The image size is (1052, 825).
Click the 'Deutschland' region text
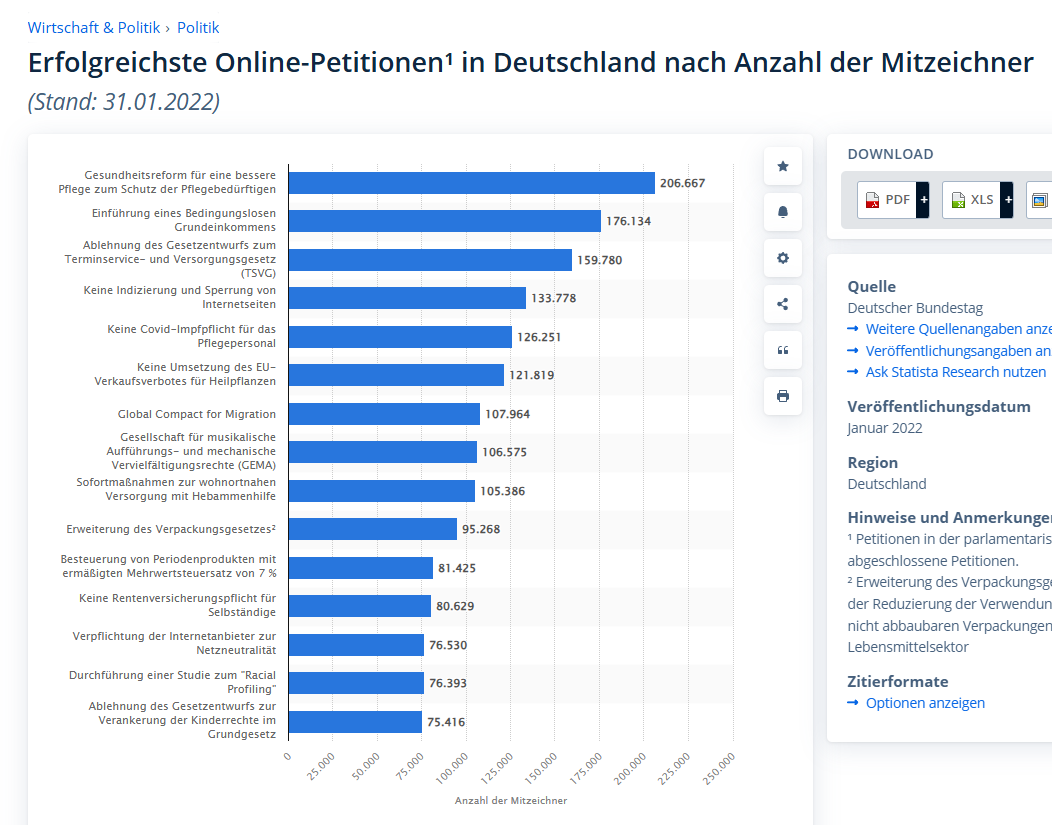(x=887, y=484)
